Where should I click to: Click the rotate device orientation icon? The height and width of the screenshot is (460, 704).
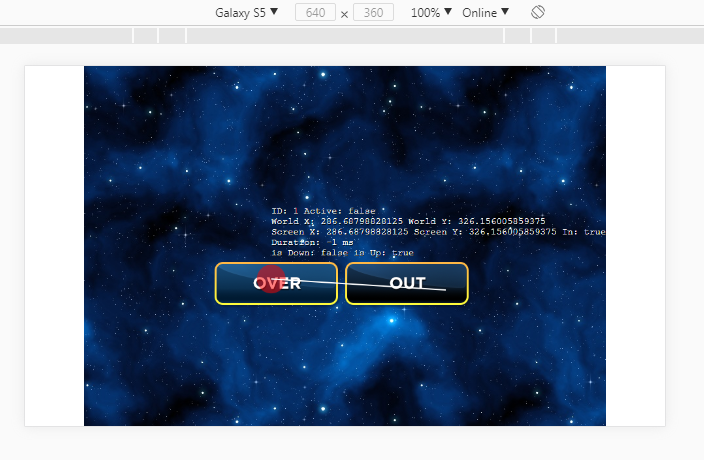click(x=538, y=12)
